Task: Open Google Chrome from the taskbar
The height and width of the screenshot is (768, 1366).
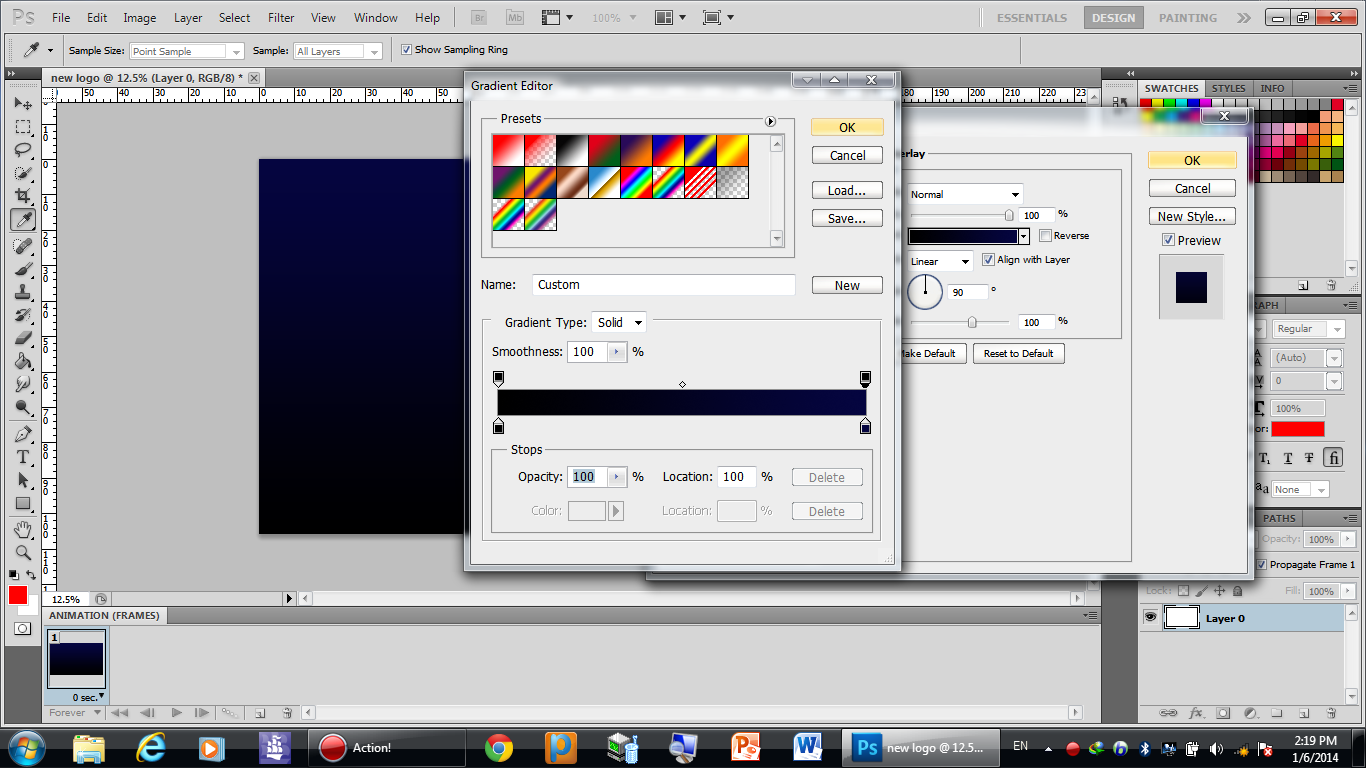Action: click(x=499, y=747)
